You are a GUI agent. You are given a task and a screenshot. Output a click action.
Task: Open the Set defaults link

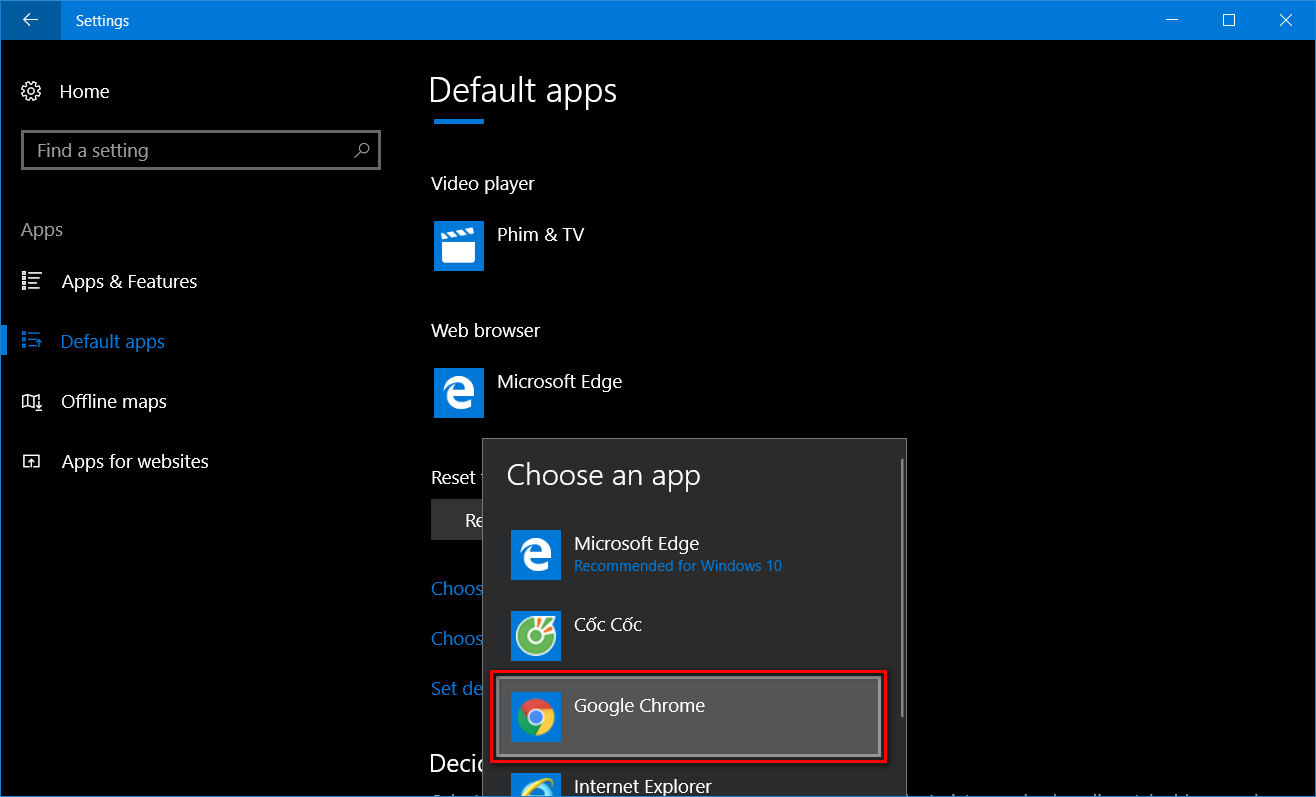457,688
